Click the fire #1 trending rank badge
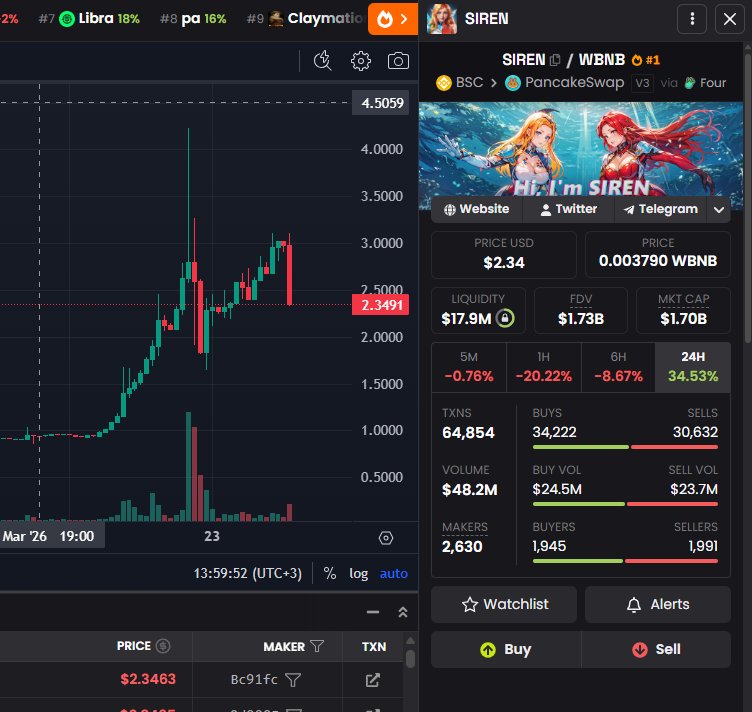752x712 pixels. click(x=646, y=60)
